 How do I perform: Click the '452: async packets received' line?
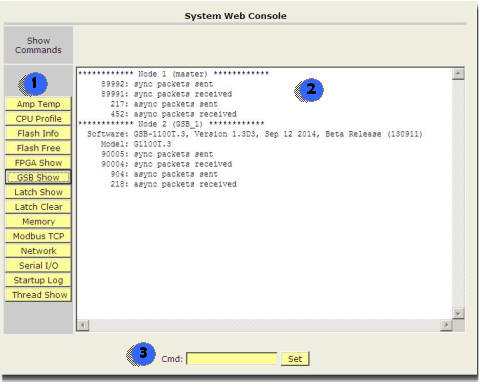174,114
